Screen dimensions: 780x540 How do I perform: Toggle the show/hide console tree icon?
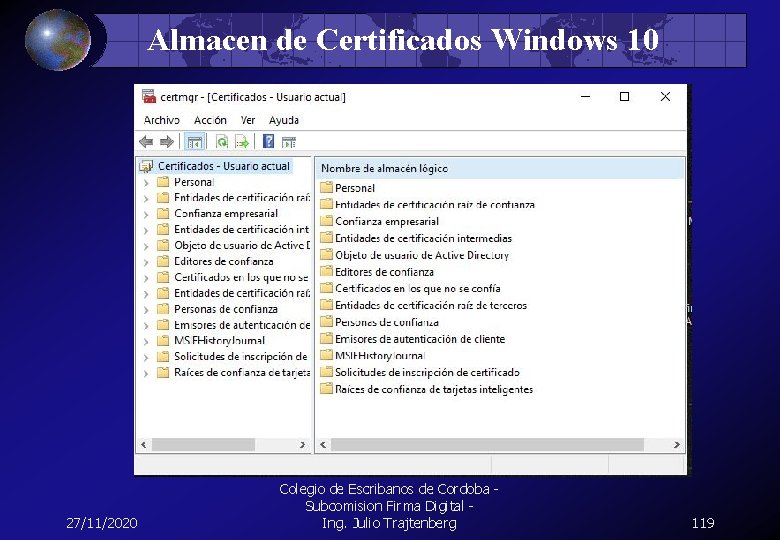click(194, 142)
